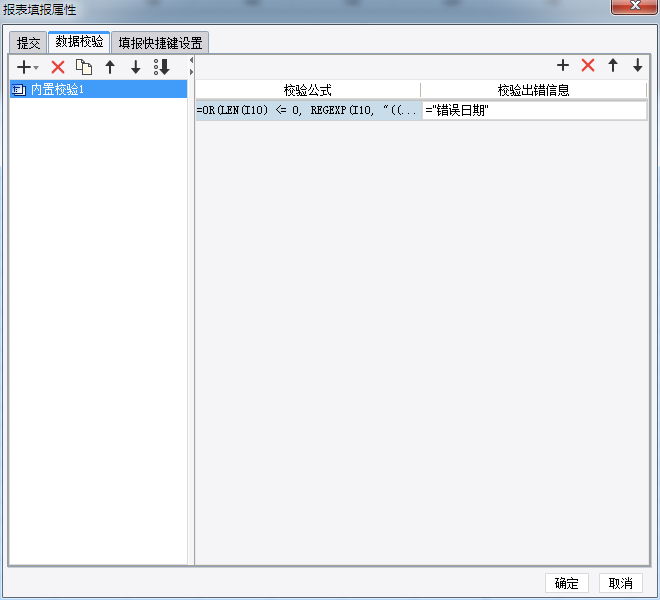Delete the formula row on right toolbar
Image resolution: width=660 pixels, height=600 pixels.
click(x=588, y=65)
